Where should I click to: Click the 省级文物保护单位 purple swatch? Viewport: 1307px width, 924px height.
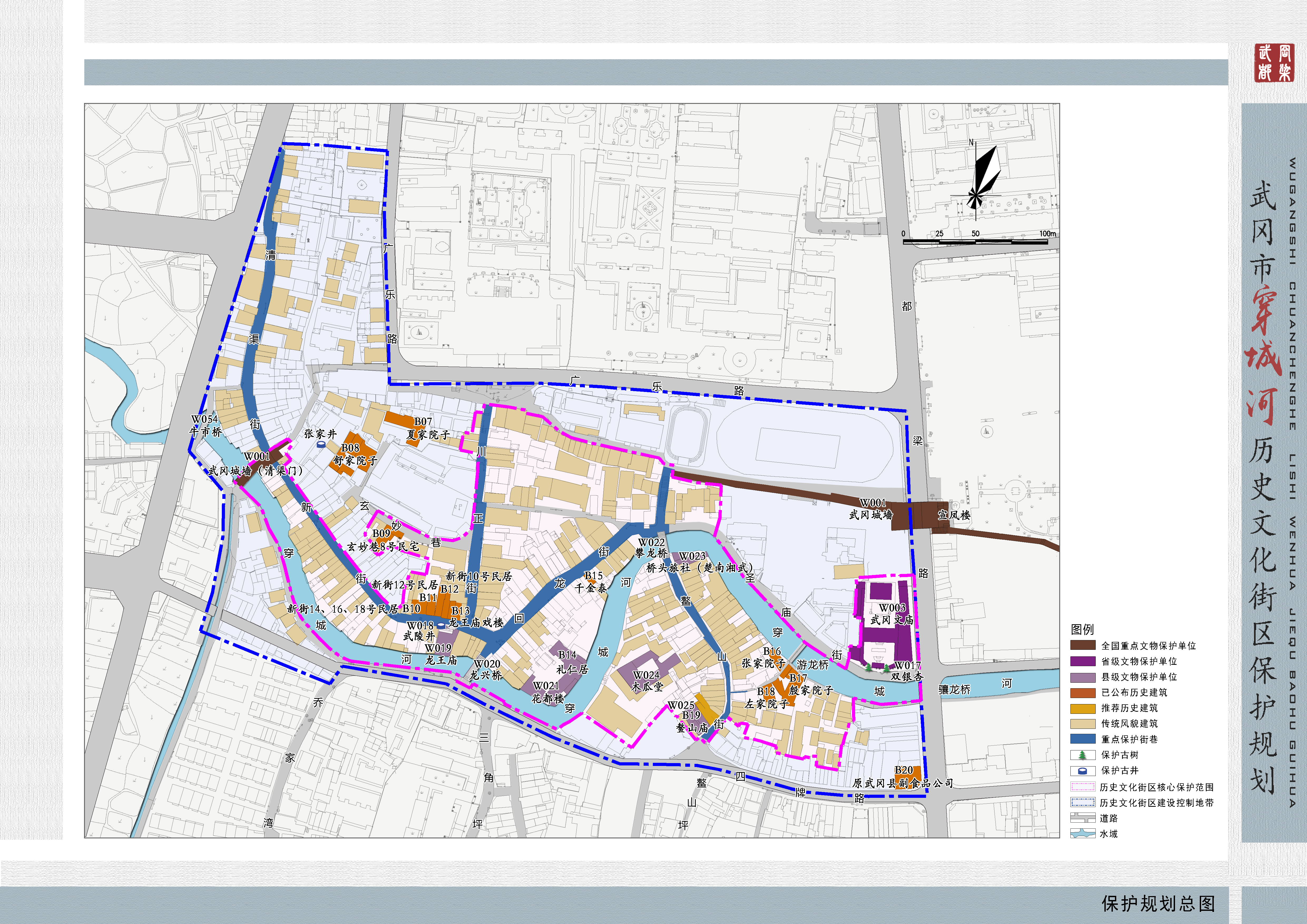[x=1083, y=661]
